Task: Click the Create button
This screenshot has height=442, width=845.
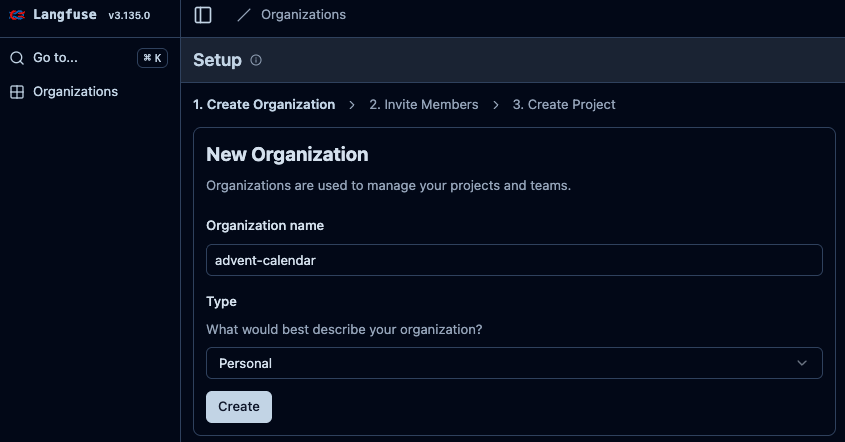Action: [239, 407]
